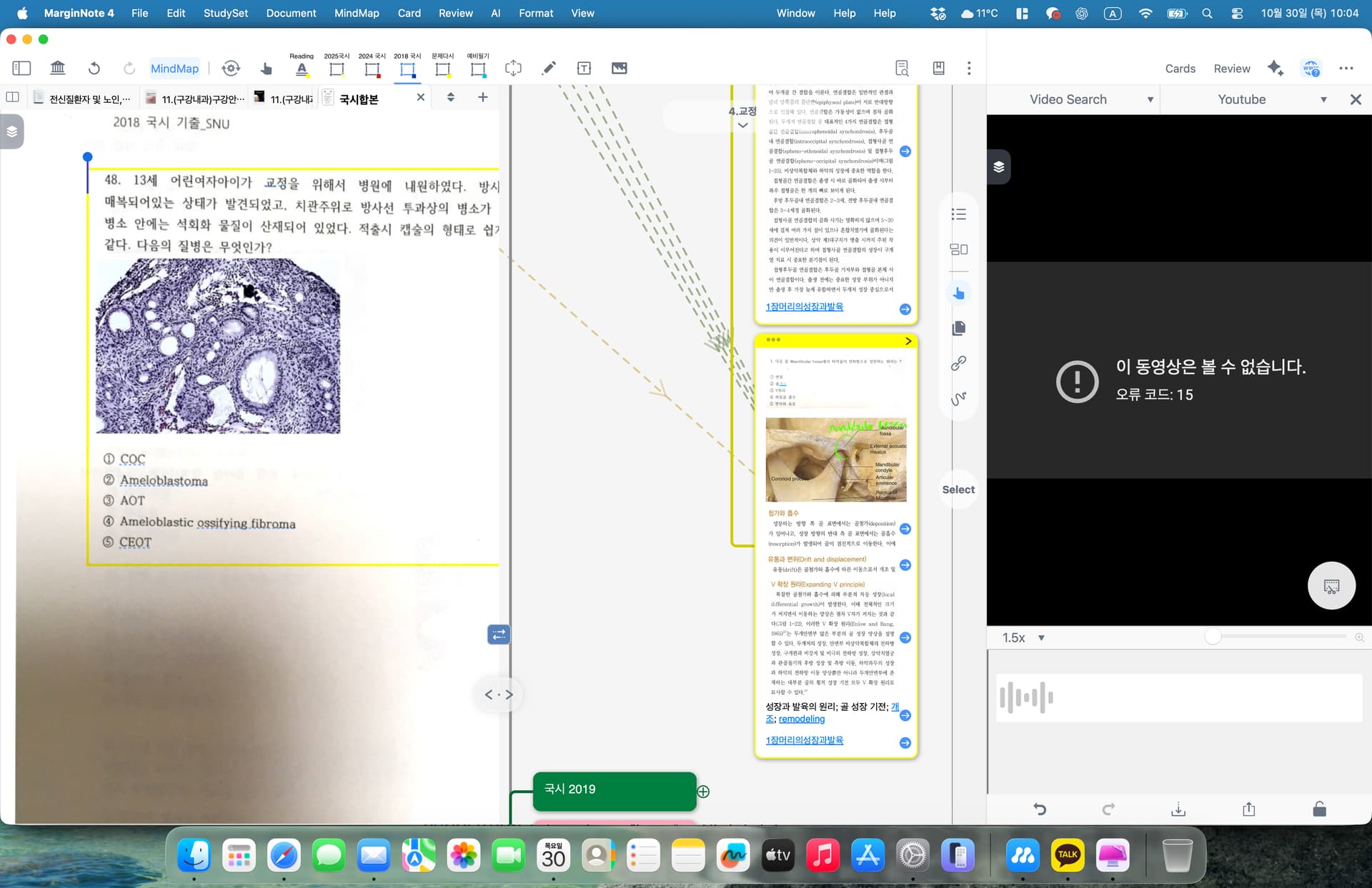Click the image insert tool icon
1372x888 pixels.
click(619, 68)
